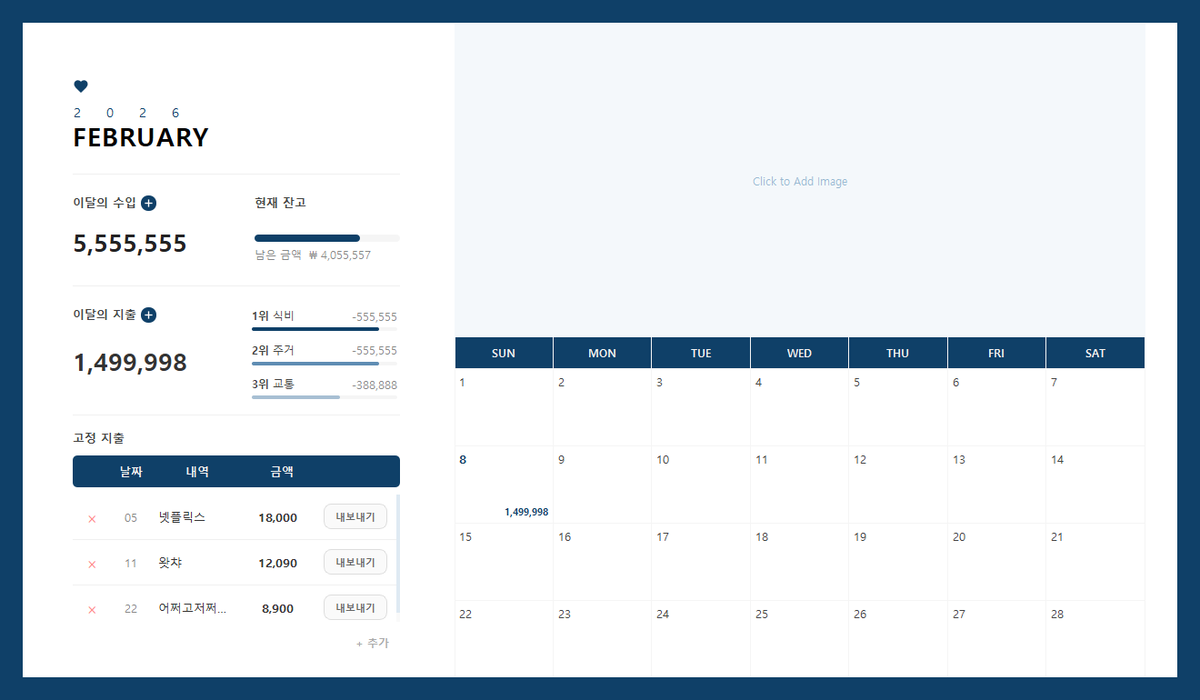Select calendar day 14
Screen dimensions: 1200x700
click(1095, 484)
